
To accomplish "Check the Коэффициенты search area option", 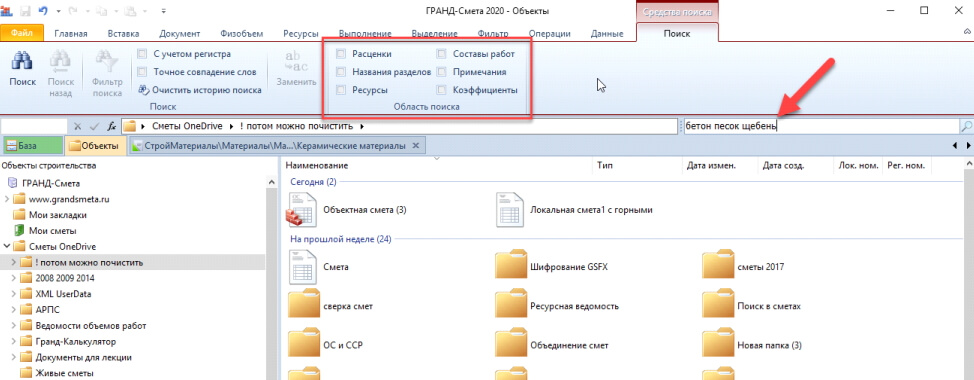I will (442, 90).
